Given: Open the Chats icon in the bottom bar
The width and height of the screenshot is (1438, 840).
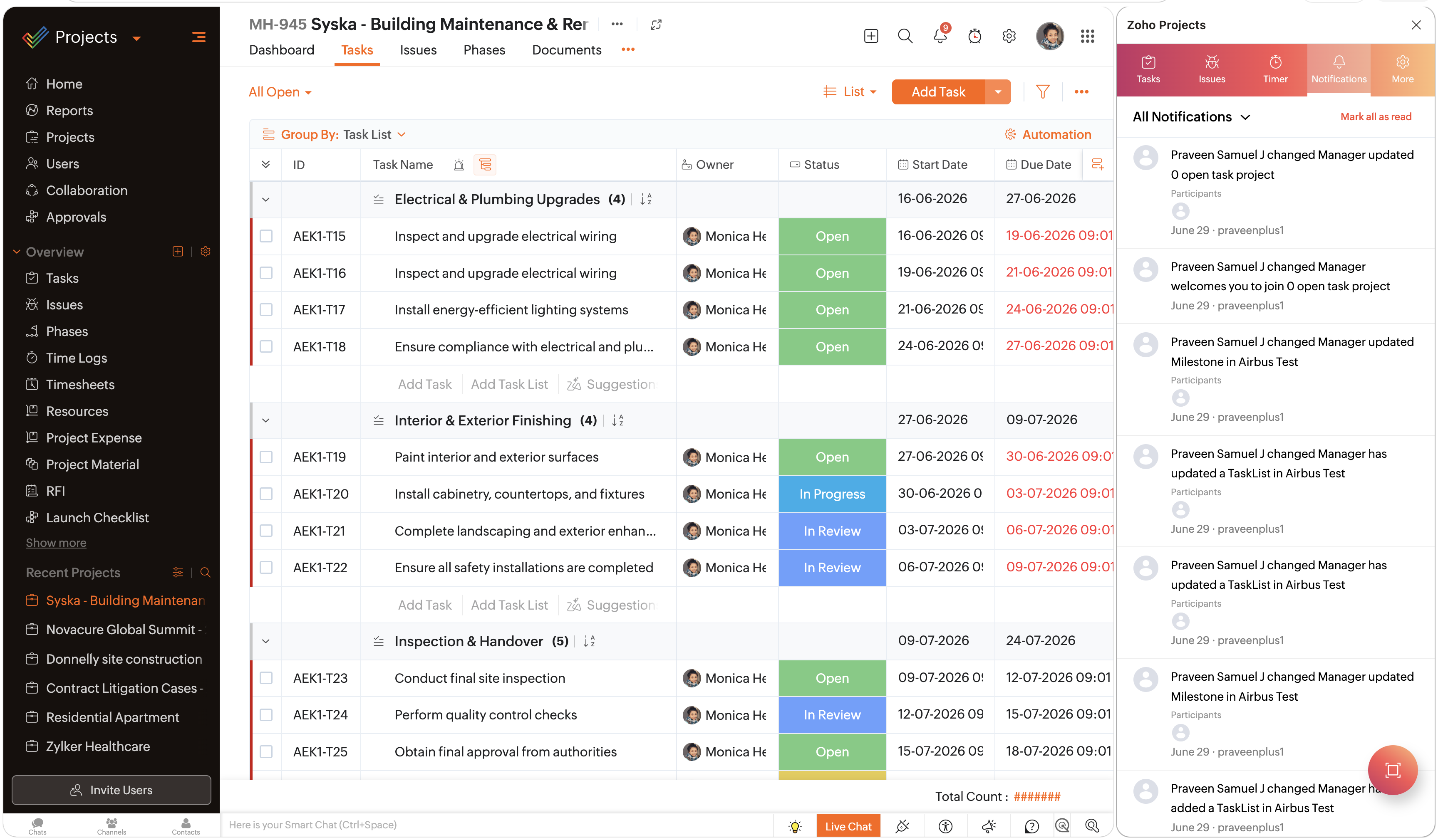Looking at the screenshot, I should click(x=38, y=826).
